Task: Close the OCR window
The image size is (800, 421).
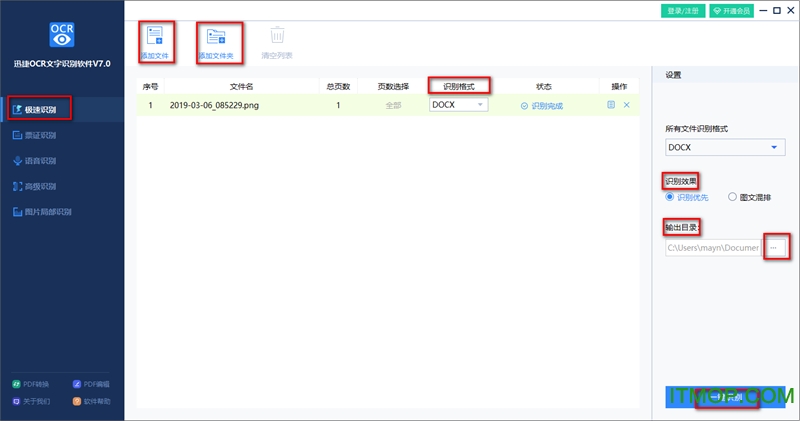Action: (791, 10)
